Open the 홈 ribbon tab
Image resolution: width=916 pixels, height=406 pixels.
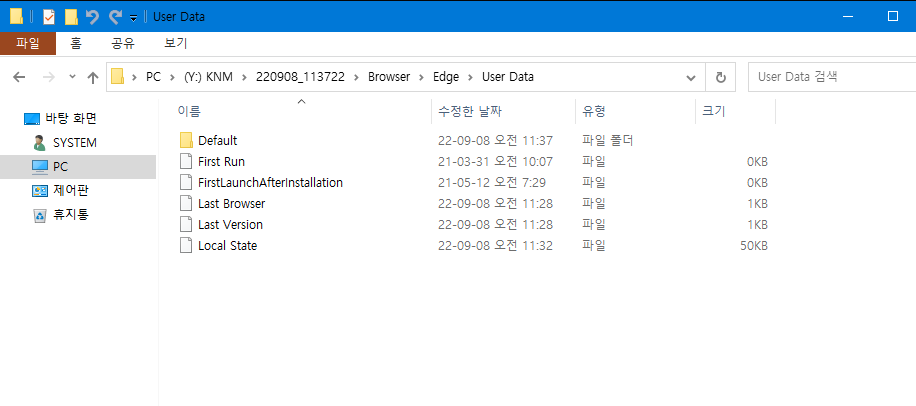pos(76,43)
